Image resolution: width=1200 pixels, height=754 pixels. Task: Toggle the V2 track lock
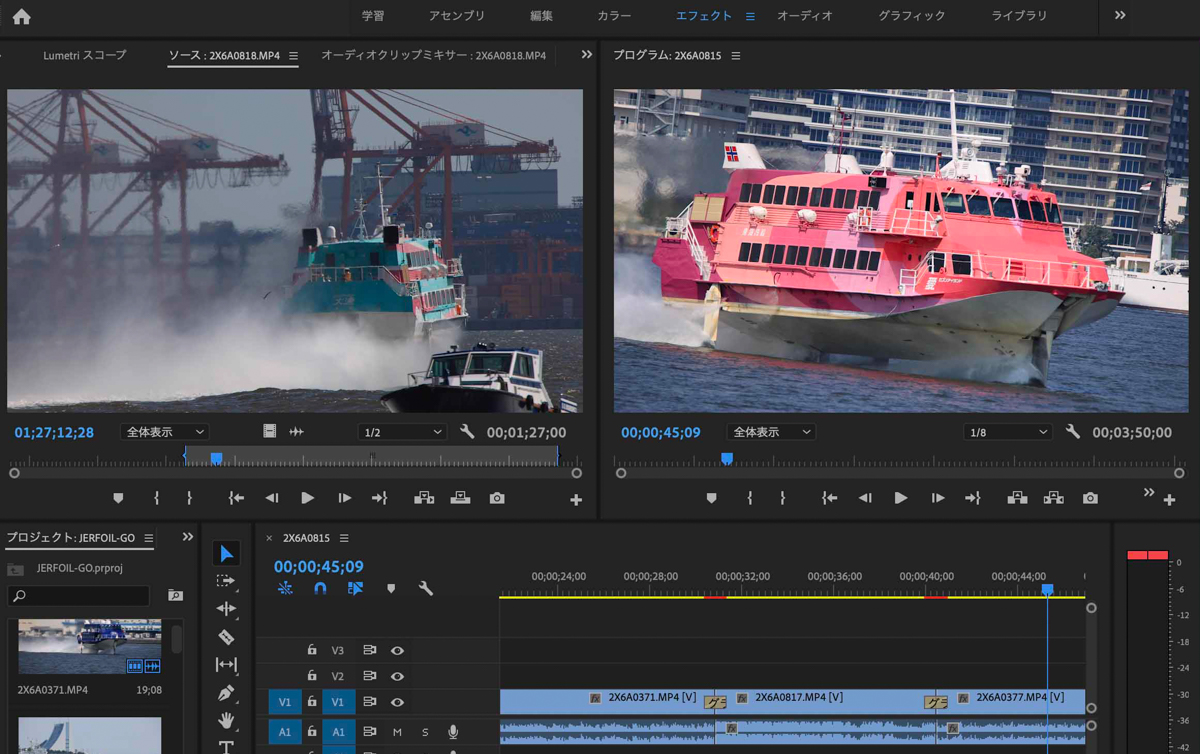(312, 676)
